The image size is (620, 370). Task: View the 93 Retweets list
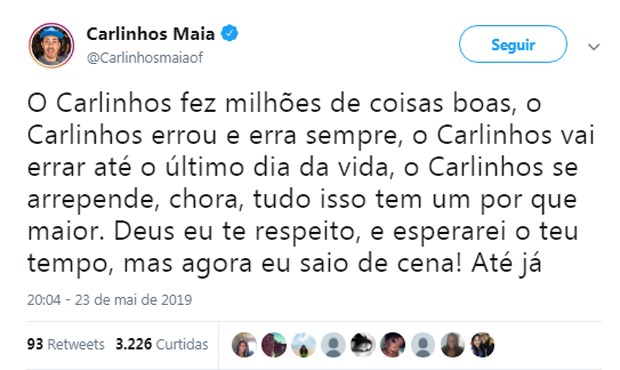(x=66, y=344)
